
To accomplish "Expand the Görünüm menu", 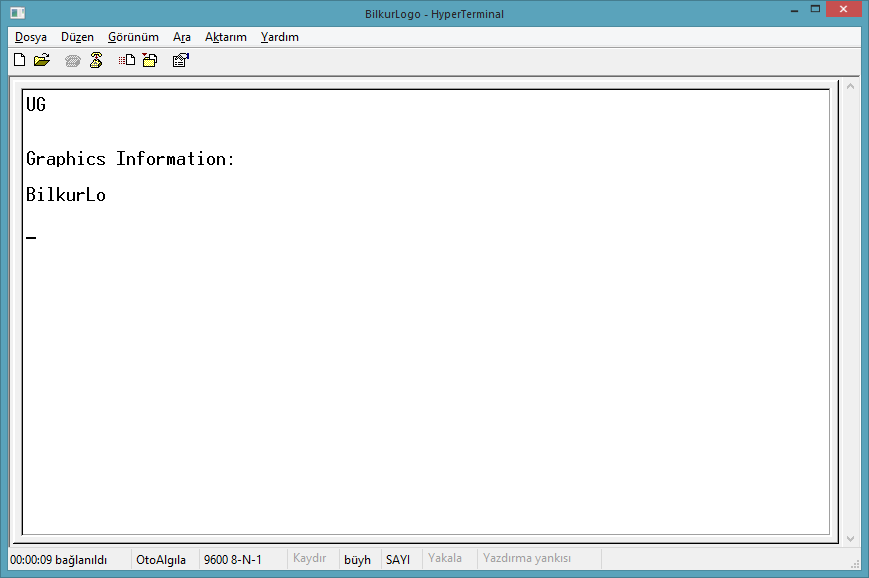I will pos(133,37).
